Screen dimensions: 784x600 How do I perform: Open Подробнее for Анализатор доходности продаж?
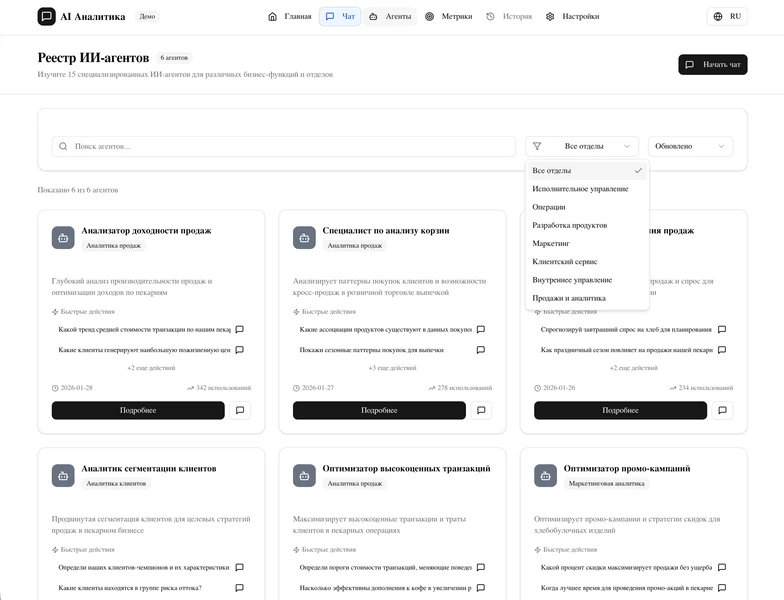[x=138, y=410]
